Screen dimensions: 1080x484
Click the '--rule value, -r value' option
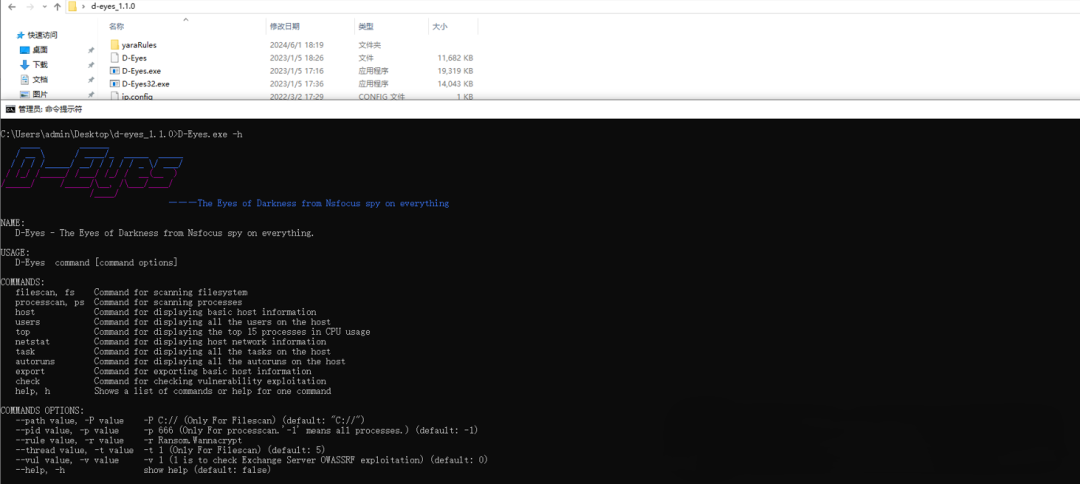point(69,441)
